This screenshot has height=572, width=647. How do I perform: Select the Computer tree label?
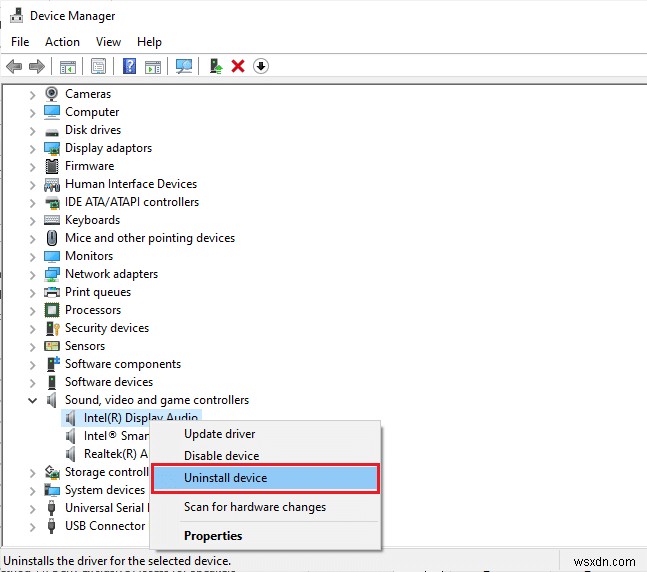click(92, 112)
